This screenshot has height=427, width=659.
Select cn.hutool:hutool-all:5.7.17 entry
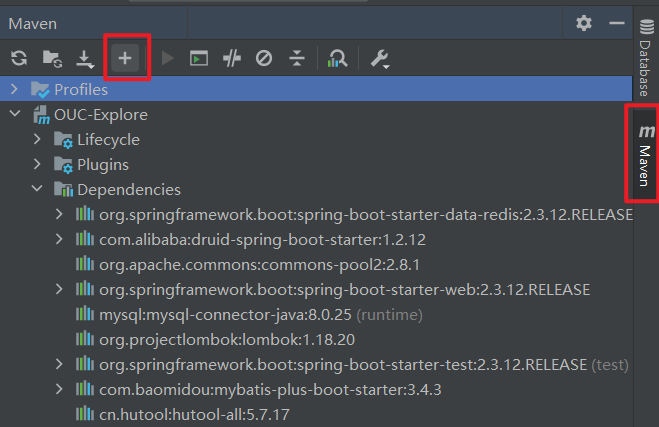[316, 414]
